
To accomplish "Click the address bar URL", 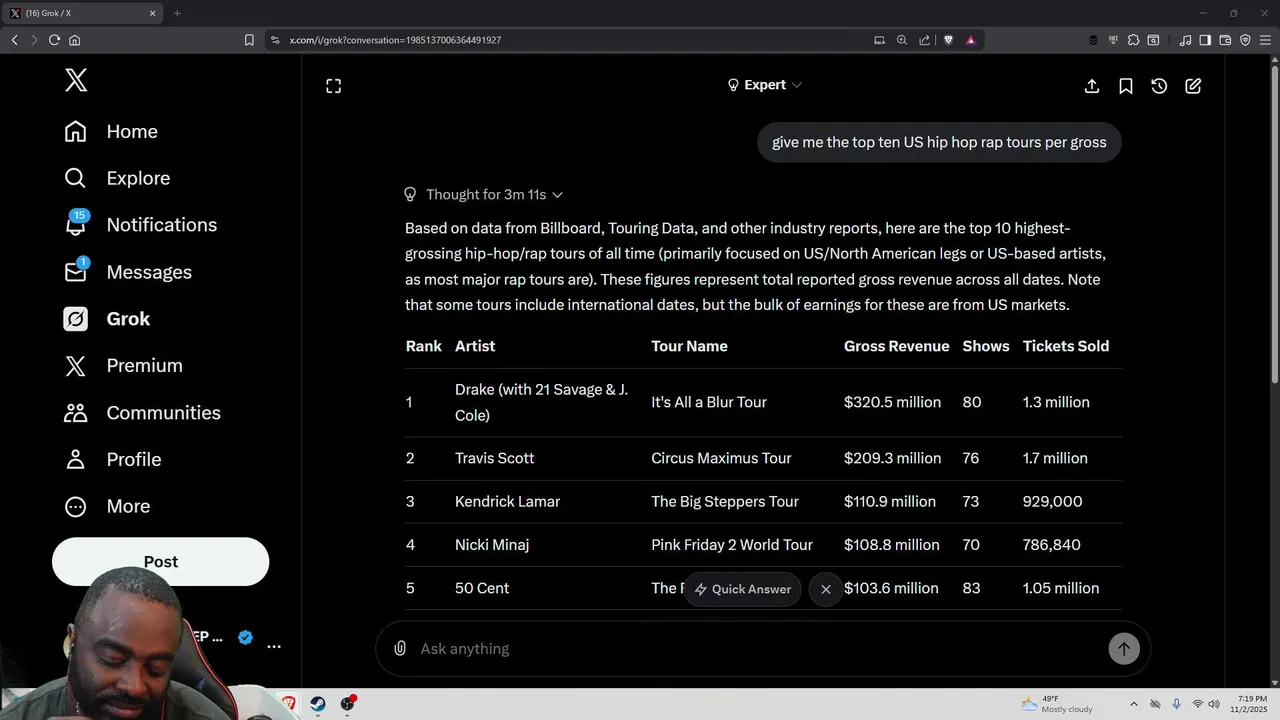I will click(395, 40).
